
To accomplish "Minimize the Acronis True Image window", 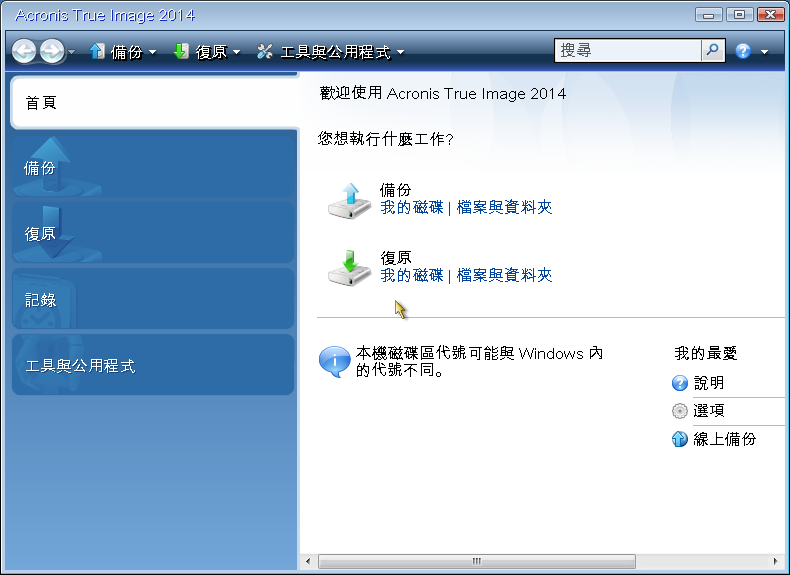I will [x=708, y=15].
